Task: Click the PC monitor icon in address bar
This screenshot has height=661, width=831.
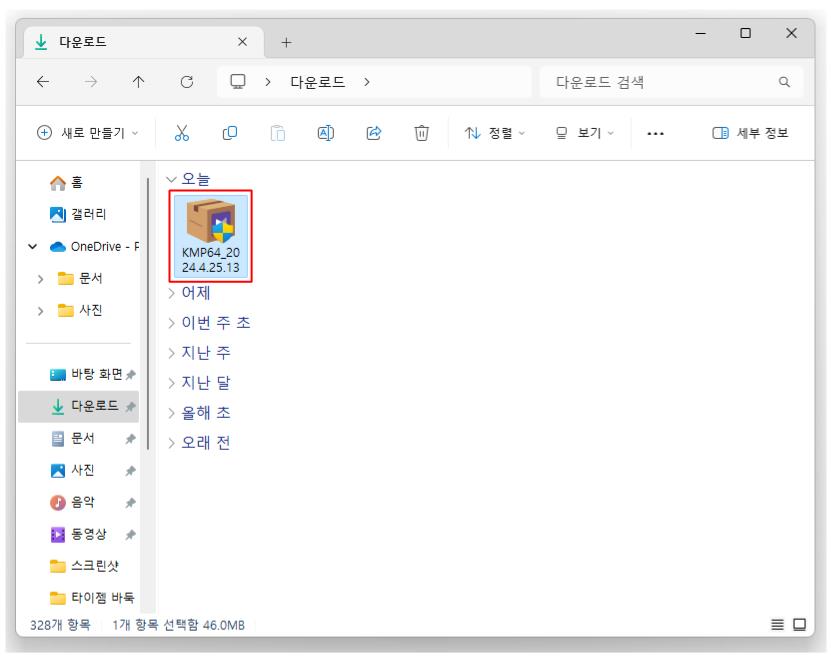Action: point(237,82)
